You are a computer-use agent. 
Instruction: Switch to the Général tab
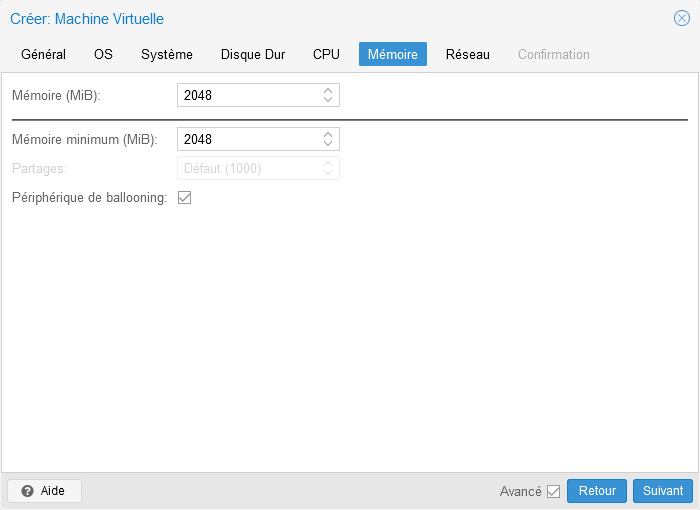(x=43, y=54)
